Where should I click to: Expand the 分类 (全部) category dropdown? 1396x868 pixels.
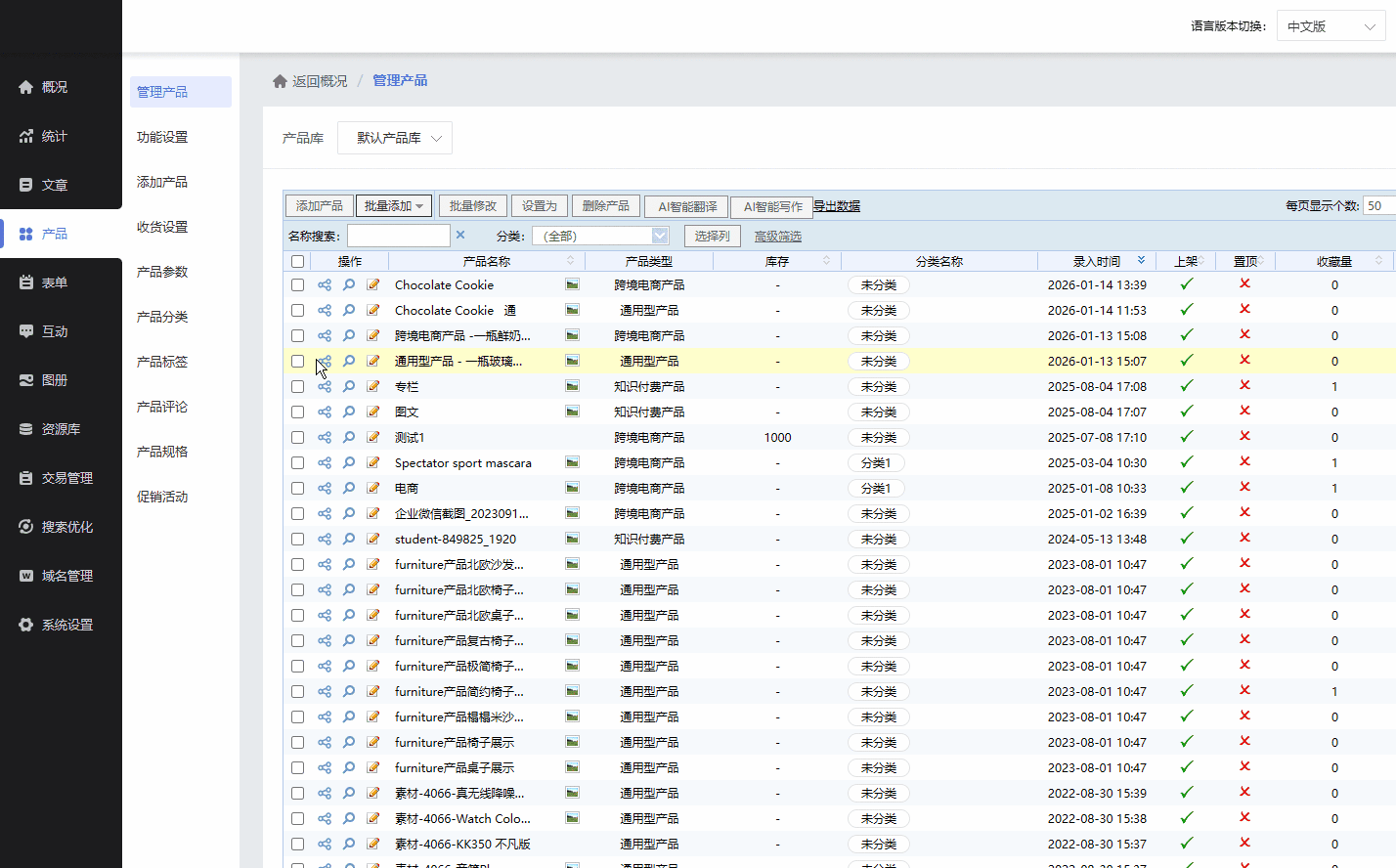600,236
